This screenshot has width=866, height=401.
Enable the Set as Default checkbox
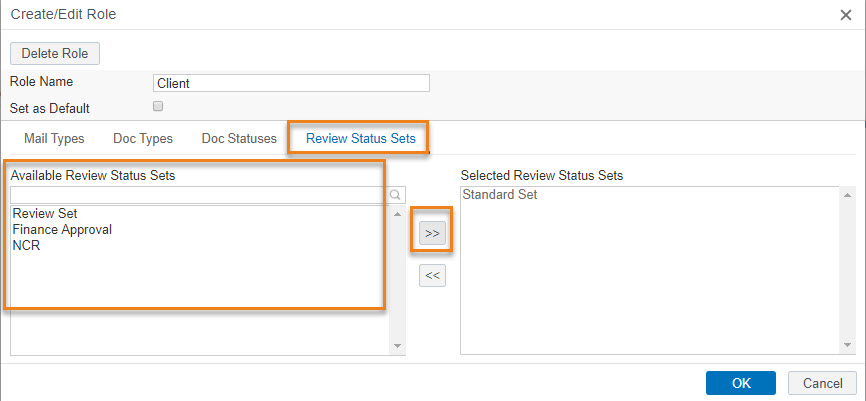[x=158, y=107]
